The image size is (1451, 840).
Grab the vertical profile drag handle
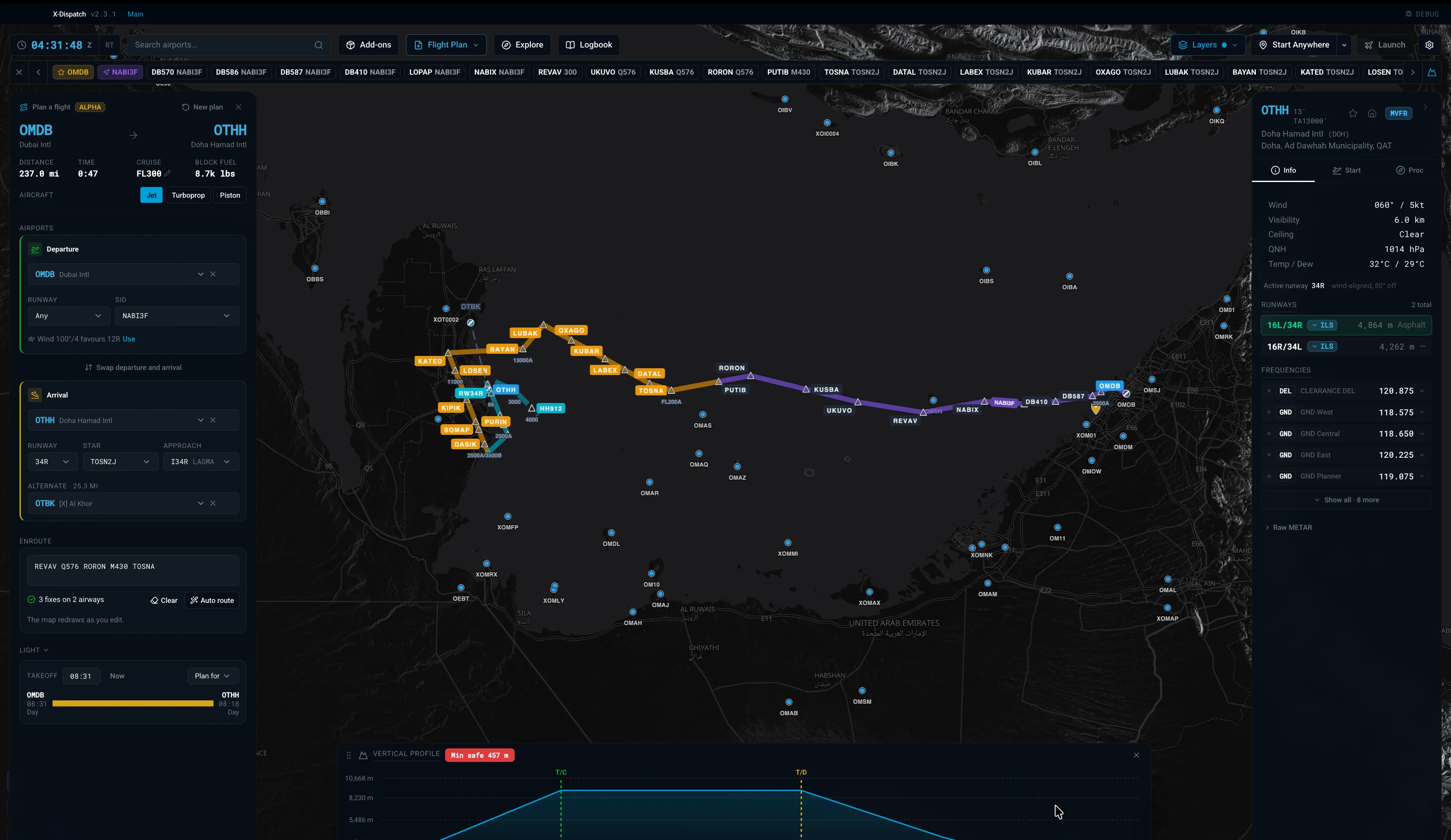point(348,755)
